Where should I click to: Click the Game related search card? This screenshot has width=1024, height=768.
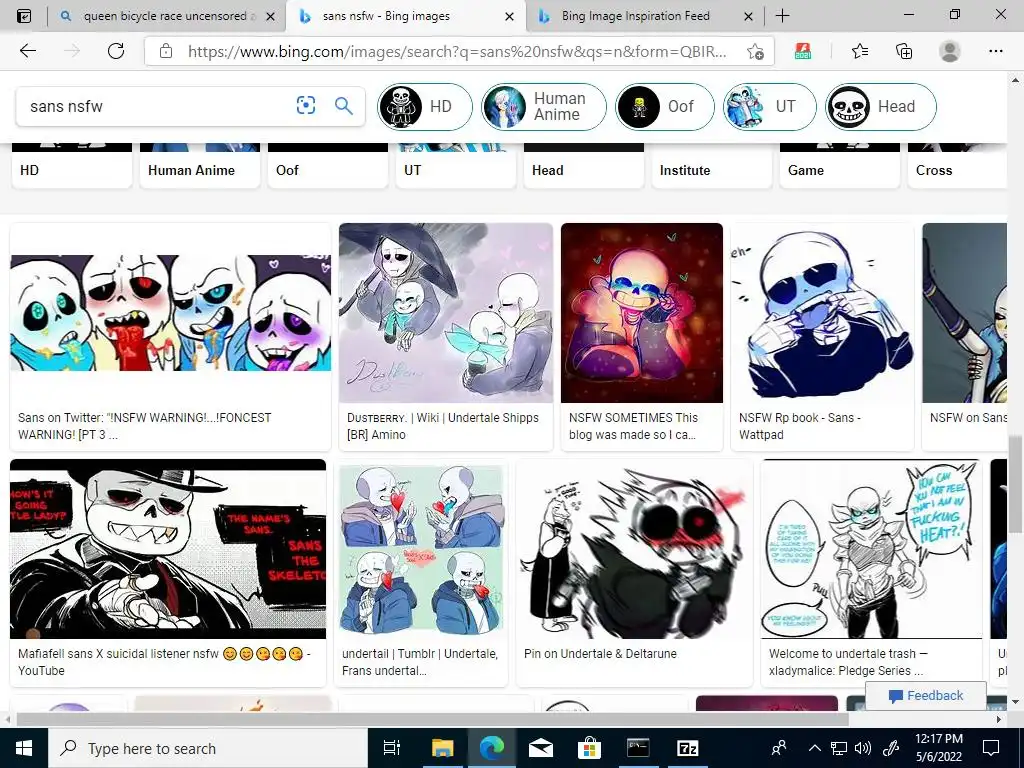840,166
